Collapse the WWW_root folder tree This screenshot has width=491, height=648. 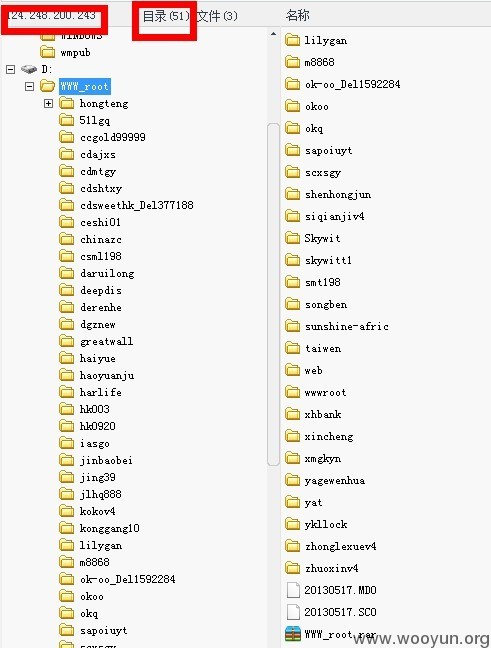[29, 86]
